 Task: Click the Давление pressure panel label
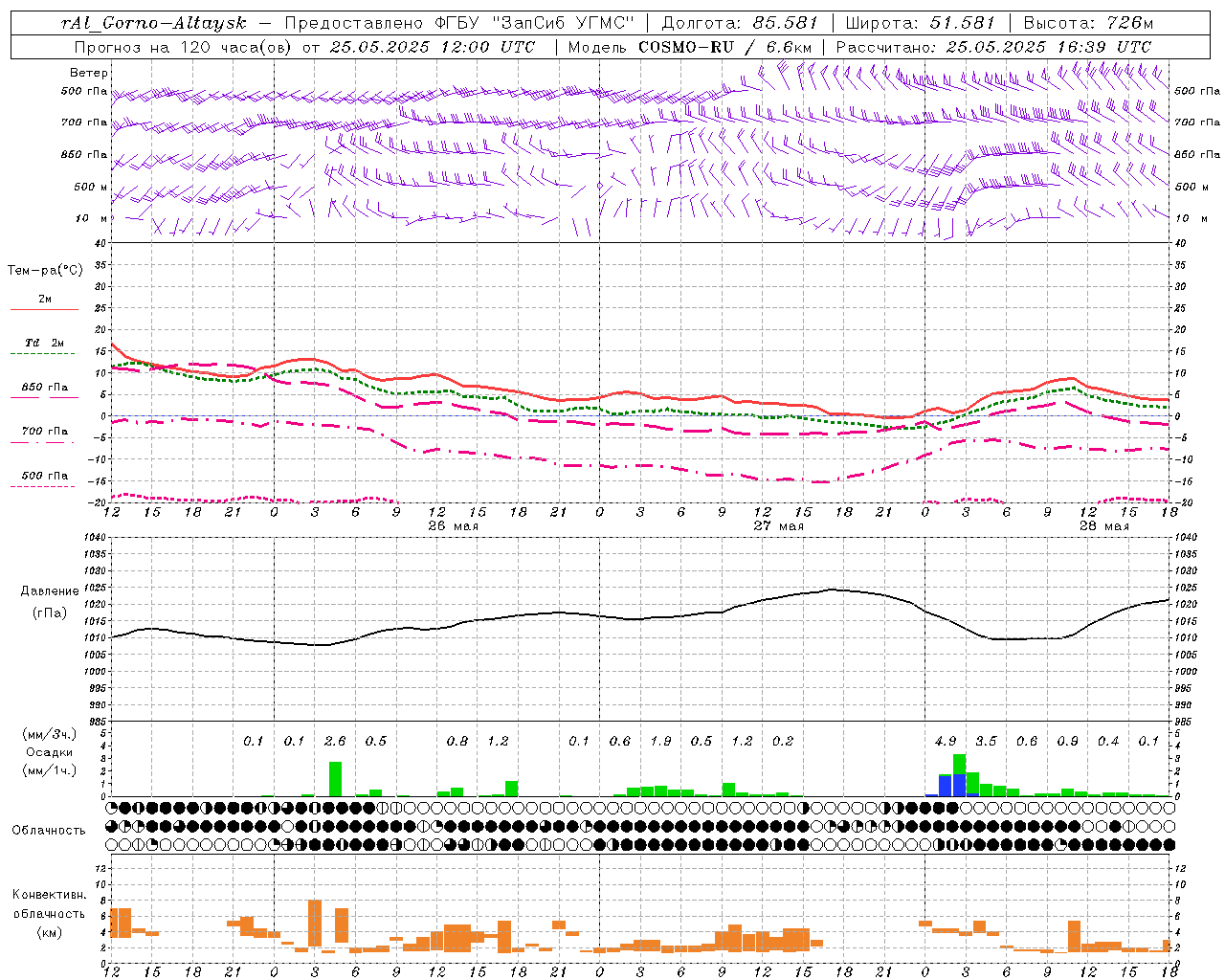(50, 591)
